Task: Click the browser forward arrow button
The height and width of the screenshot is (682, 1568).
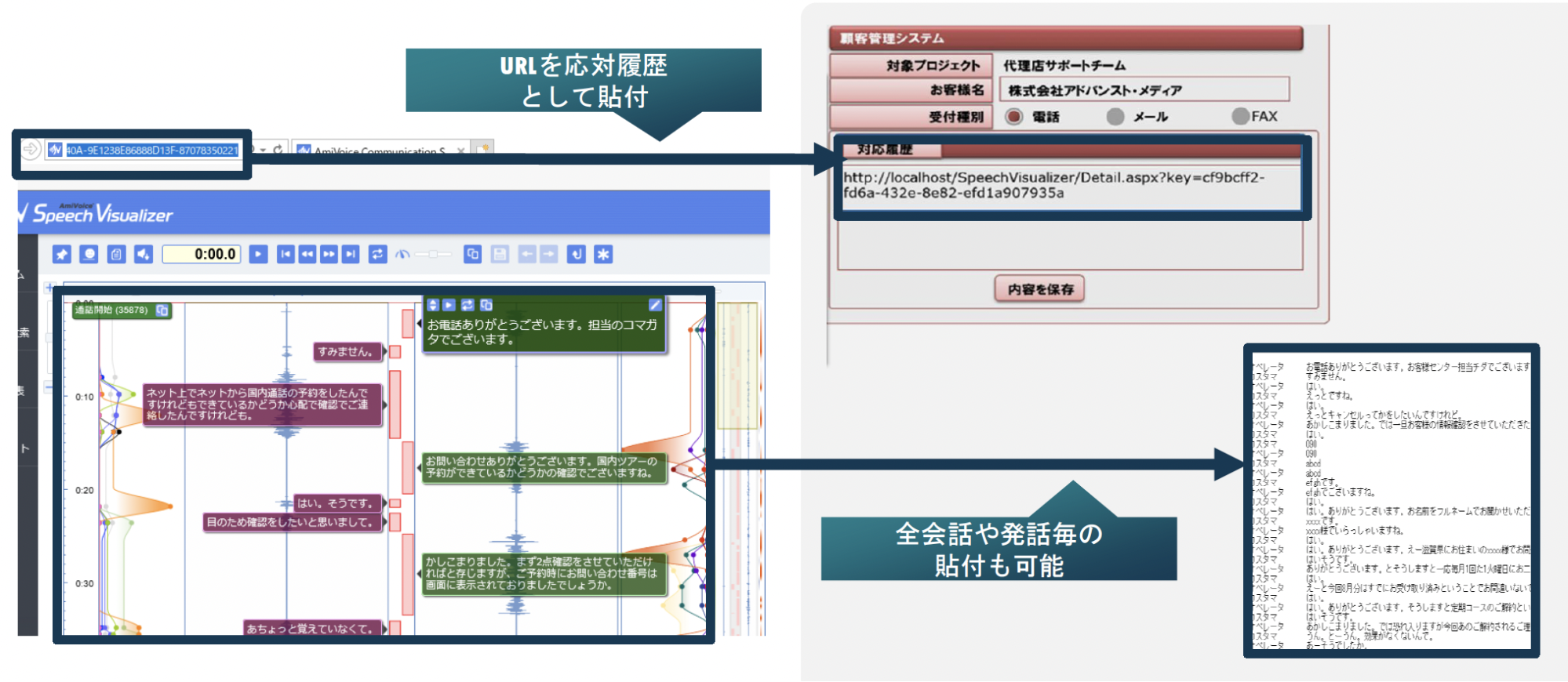Action: (x=30, y=148)
